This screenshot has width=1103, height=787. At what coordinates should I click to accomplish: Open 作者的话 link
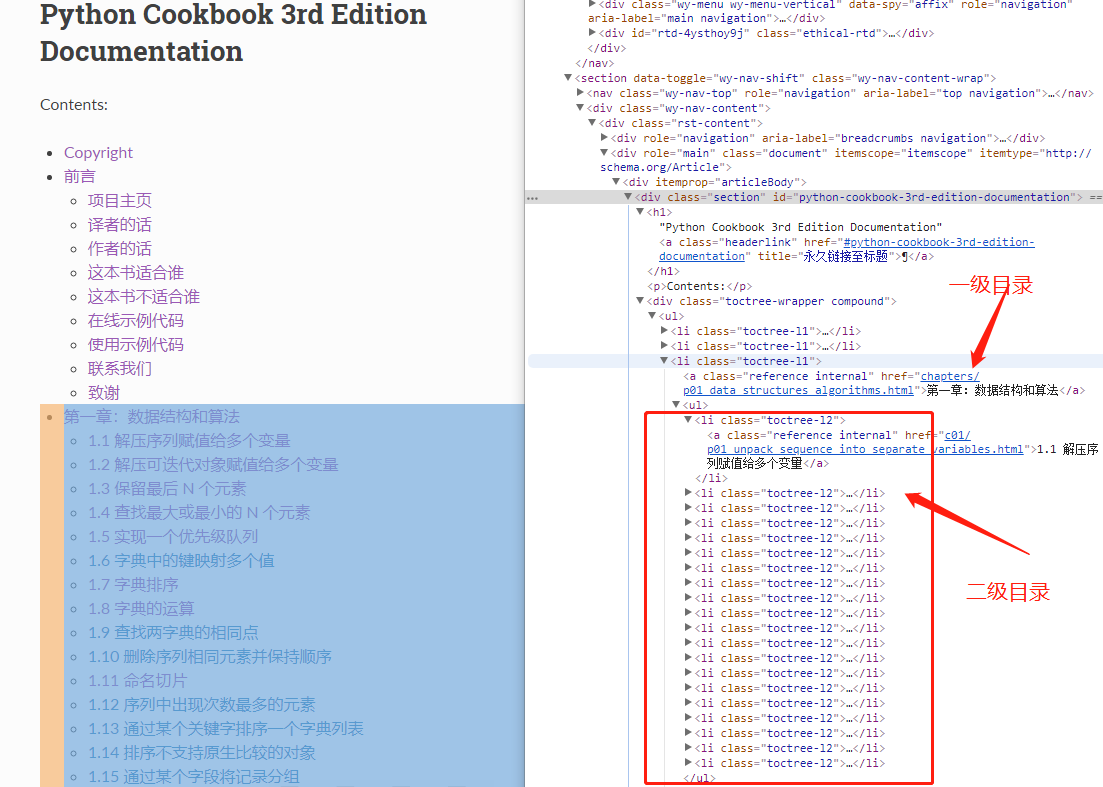(120, 248)
